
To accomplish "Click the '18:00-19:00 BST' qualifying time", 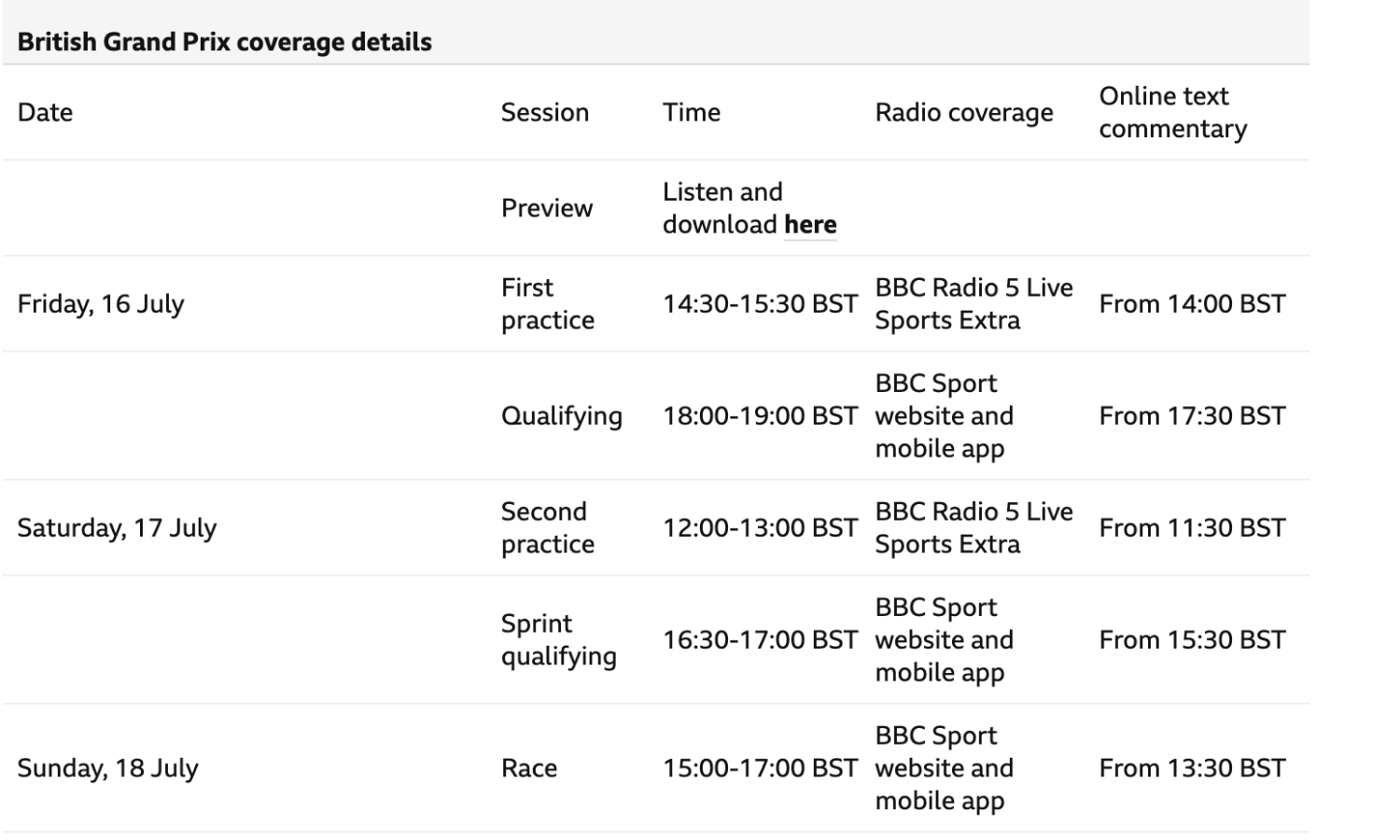I will [760, 416].
